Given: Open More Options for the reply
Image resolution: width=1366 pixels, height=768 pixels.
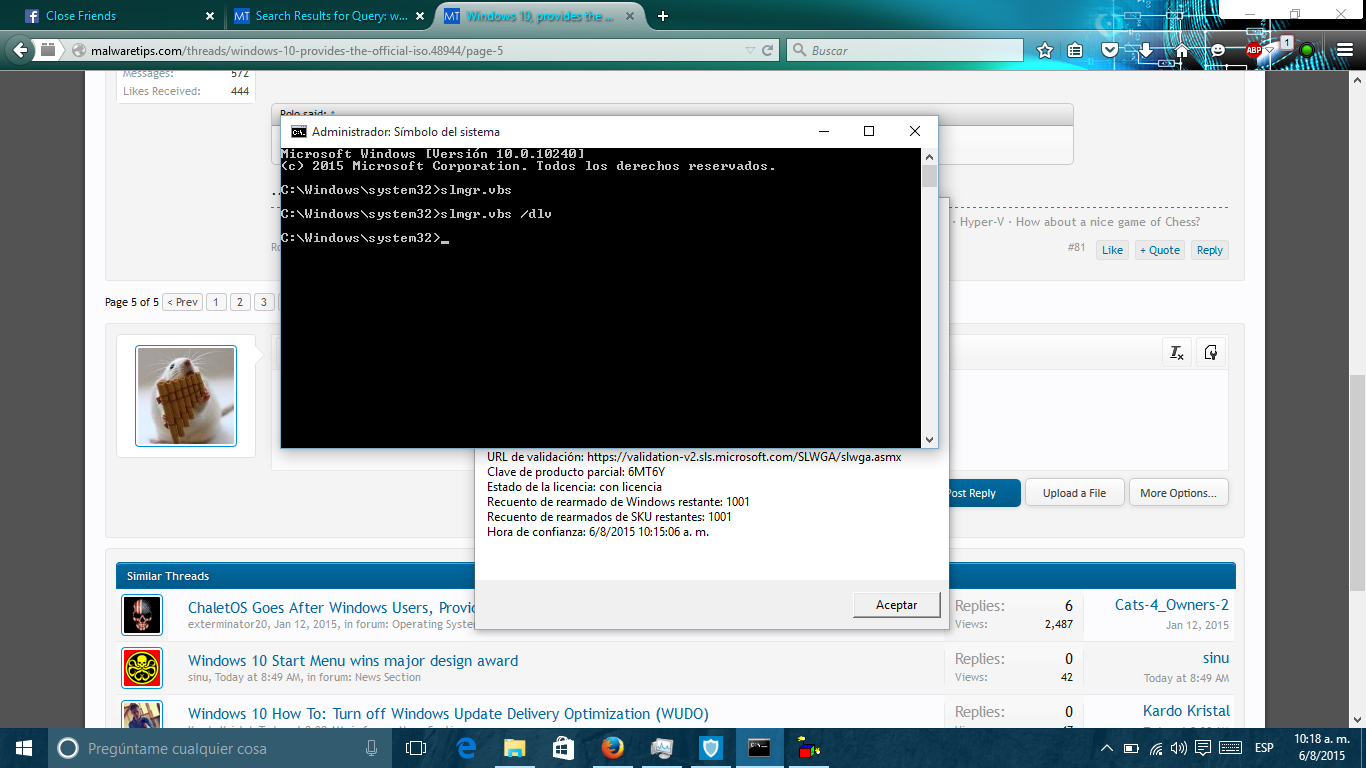Looking at the screenshot, I should [x=1179, y=493].
